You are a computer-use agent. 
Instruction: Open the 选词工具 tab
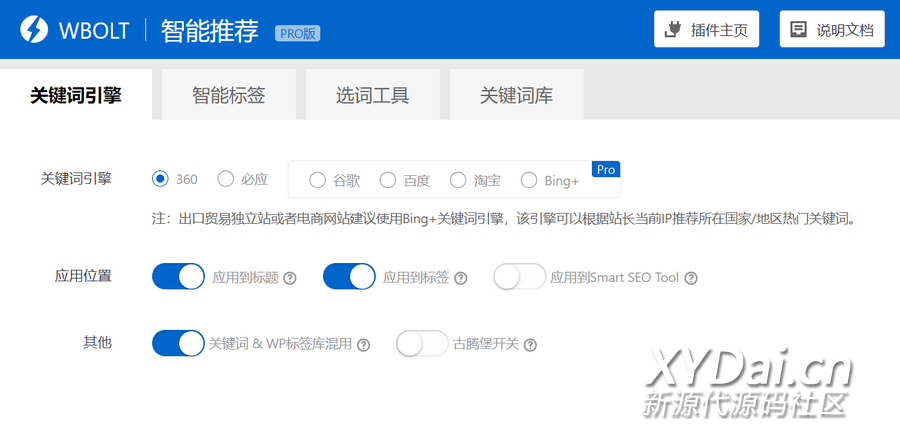point(373,95)
